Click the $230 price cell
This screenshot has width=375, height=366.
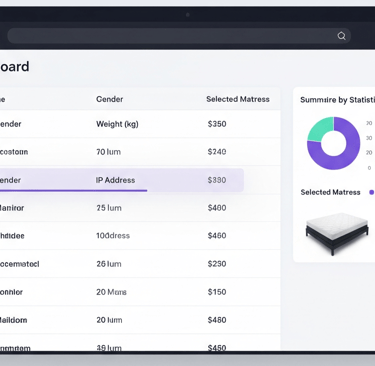point(217,264)
